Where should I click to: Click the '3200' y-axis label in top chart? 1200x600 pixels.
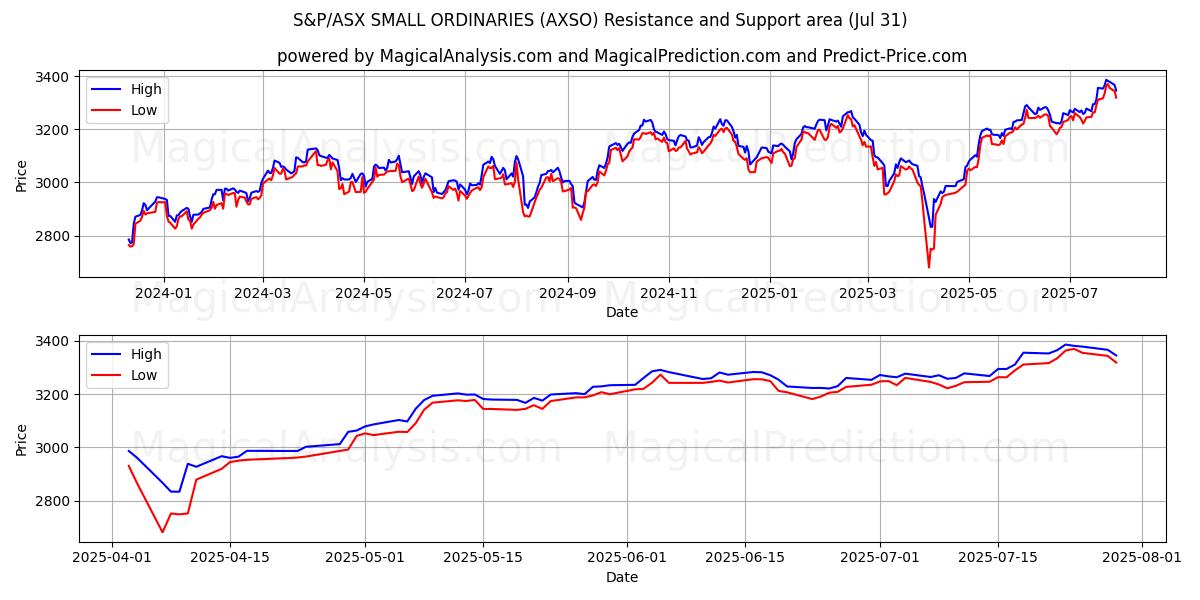tap(53, 130)
